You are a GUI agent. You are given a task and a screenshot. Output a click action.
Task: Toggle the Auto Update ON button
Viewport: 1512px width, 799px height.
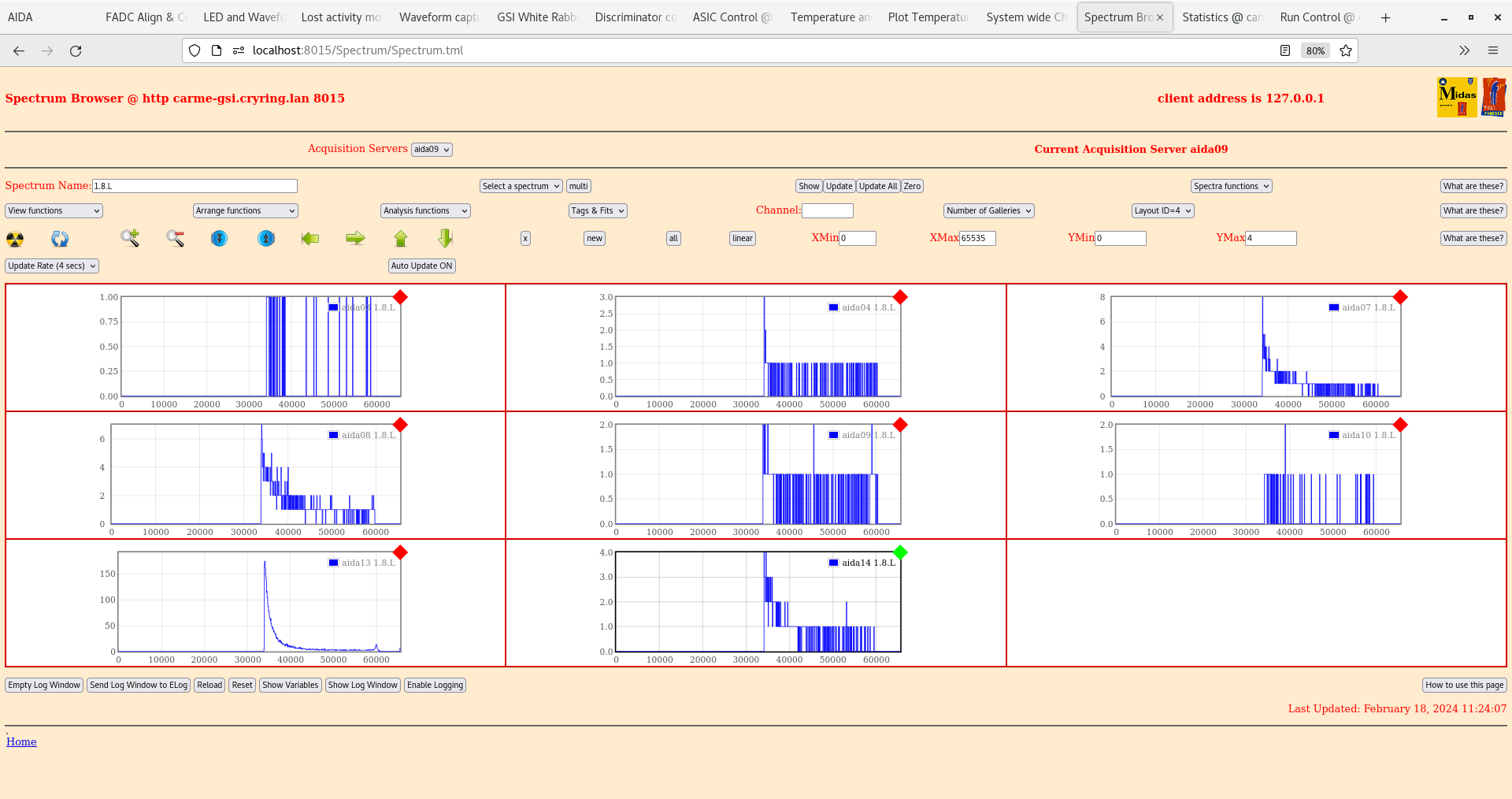(x=421, y=266)
